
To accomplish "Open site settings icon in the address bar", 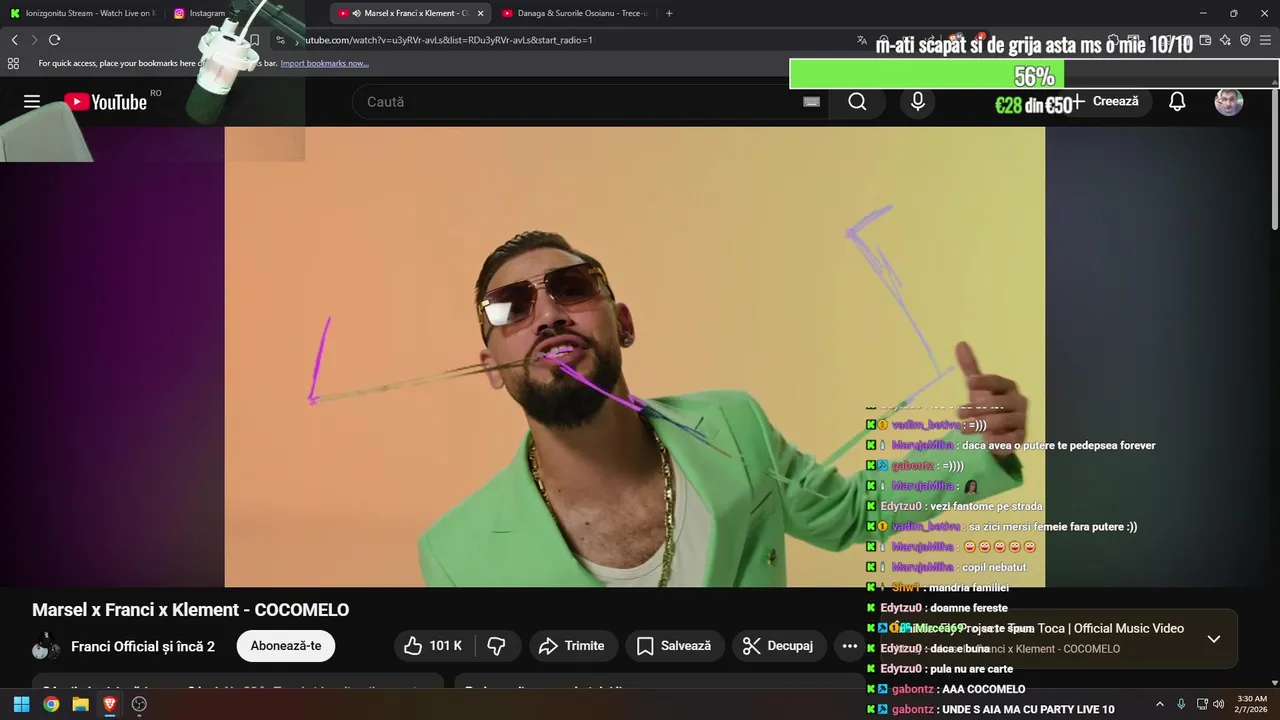I will coord(281,40).
